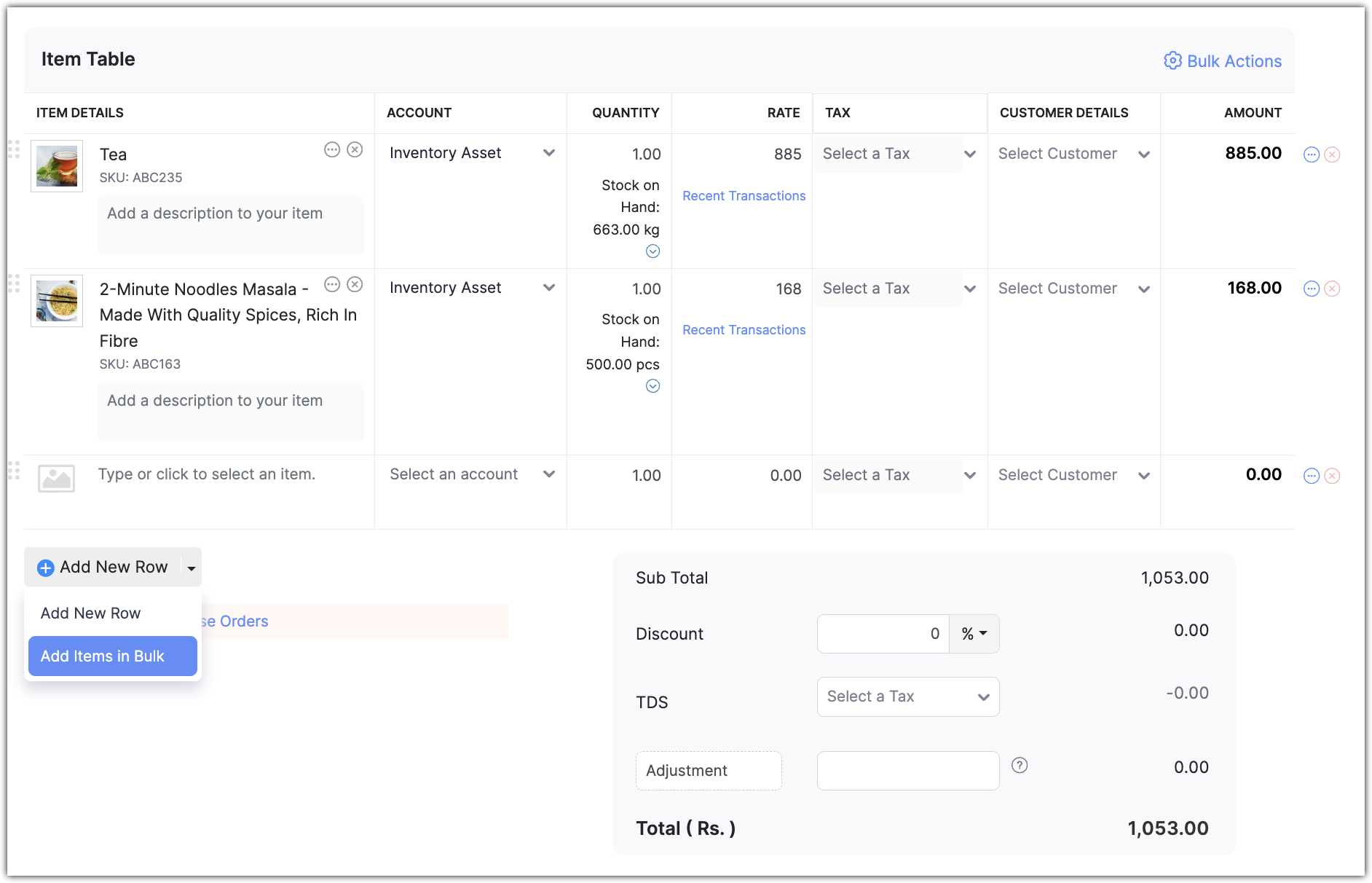
Task: Clear the noodles item using circled X
Action: coord(355,285)
